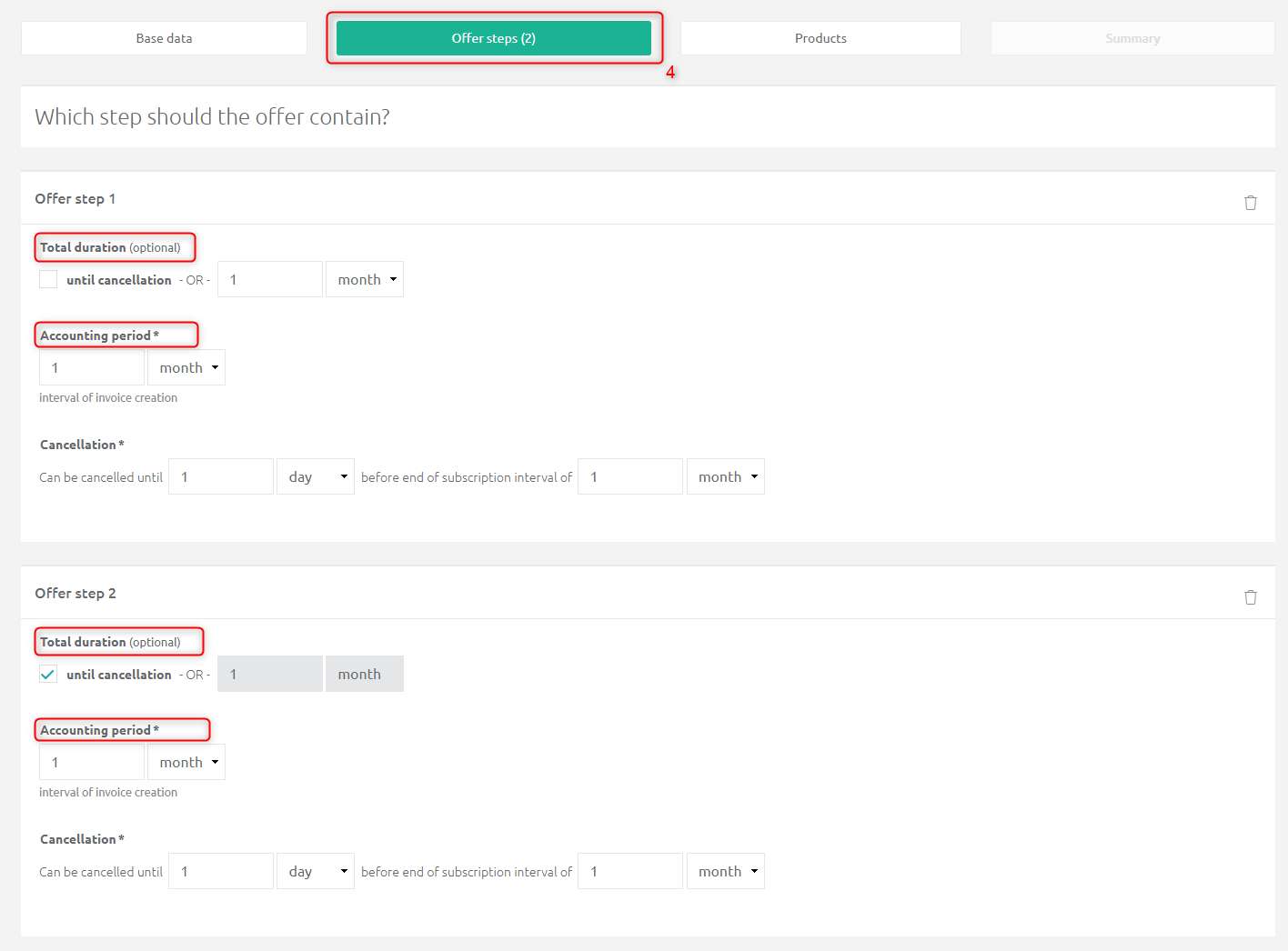Screen dimensions: 1288x951
Task: Open cancellation day unit dropdown in Offer step 1
Action: coord(316,476)
